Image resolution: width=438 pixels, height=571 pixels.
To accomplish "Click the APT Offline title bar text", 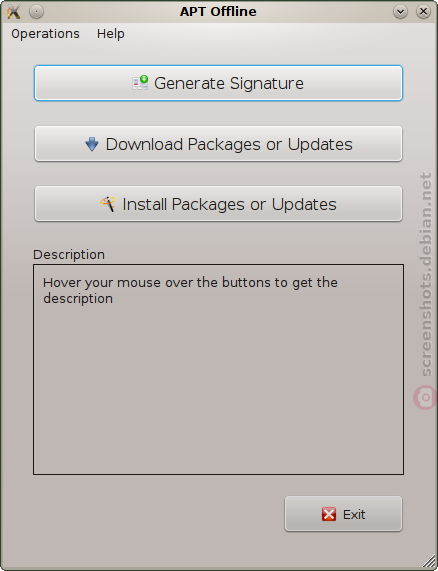I will (218, 12).
